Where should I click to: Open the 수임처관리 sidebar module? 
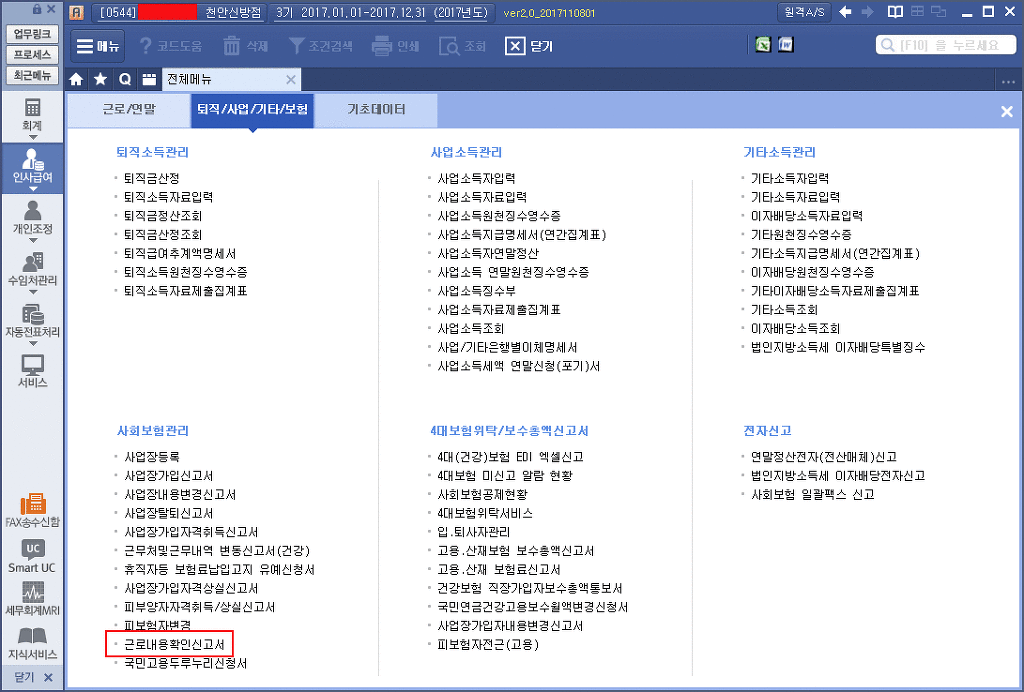point(32,270)
